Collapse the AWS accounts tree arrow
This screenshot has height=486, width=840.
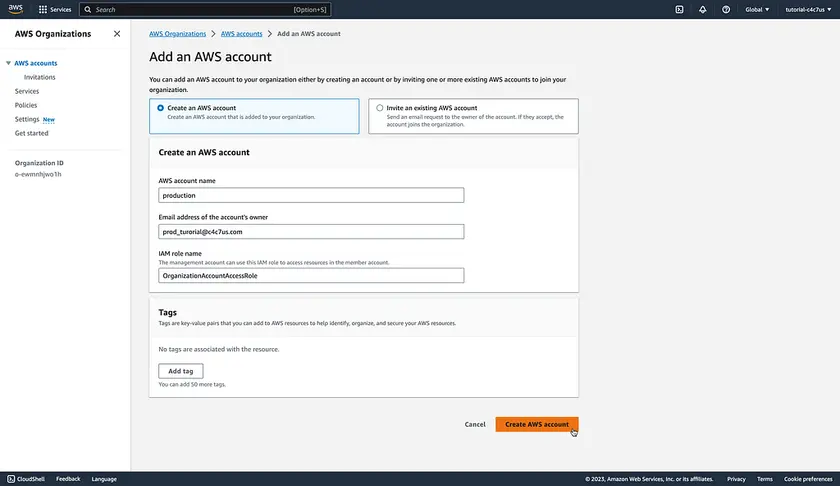point(9,63)
